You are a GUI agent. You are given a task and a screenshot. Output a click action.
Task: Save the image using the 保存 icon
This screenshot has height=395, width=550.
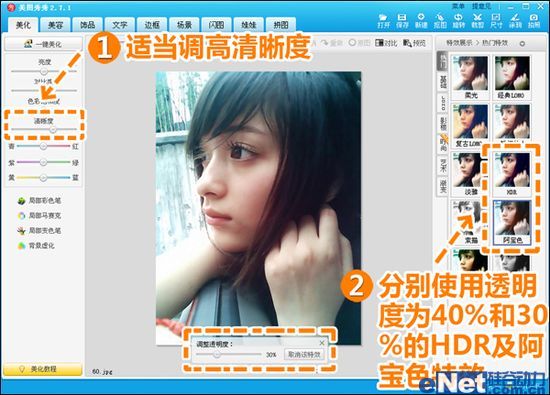402,21
